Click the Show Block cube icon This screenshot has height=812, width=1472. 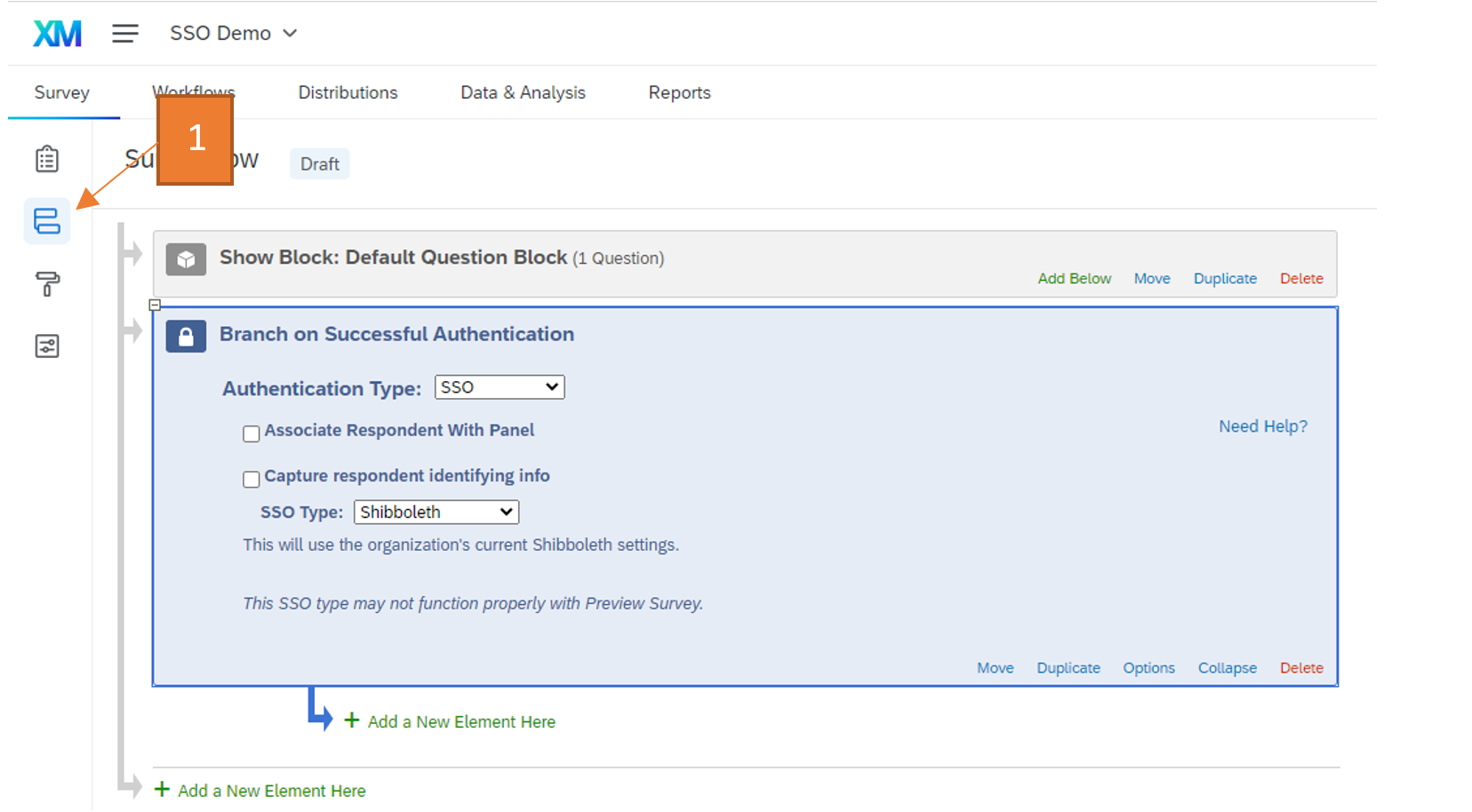point(186,259)
